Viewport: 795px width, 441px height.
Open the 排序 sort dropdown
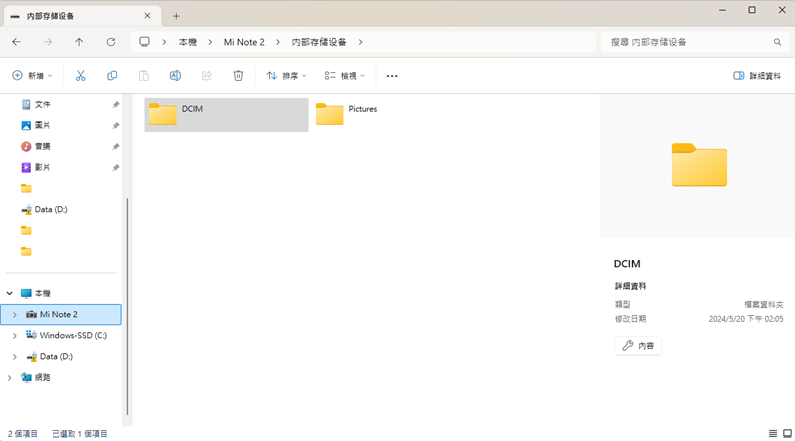coord(286,76)
